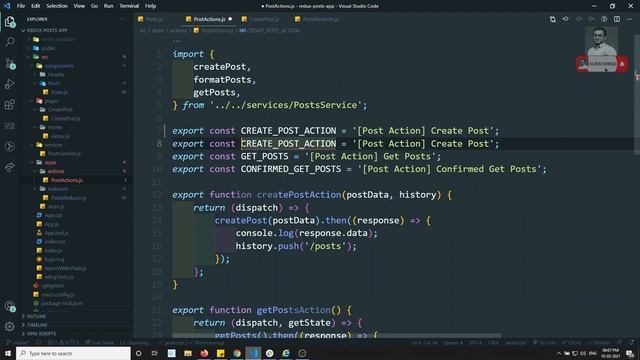Viewport: 640px width, 360px height.
Task: Expand the node_modules folder
Action: pos(58,39)
